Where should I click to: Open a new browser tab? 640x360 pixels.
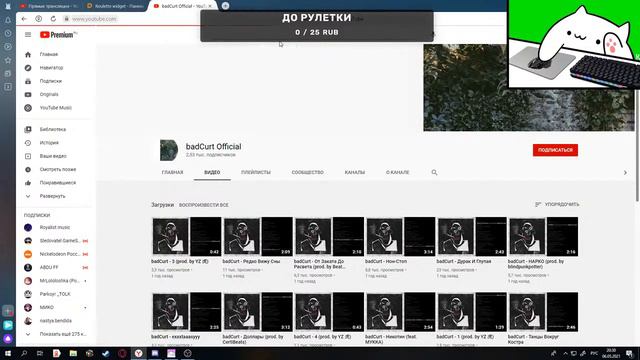coord(225,6)
